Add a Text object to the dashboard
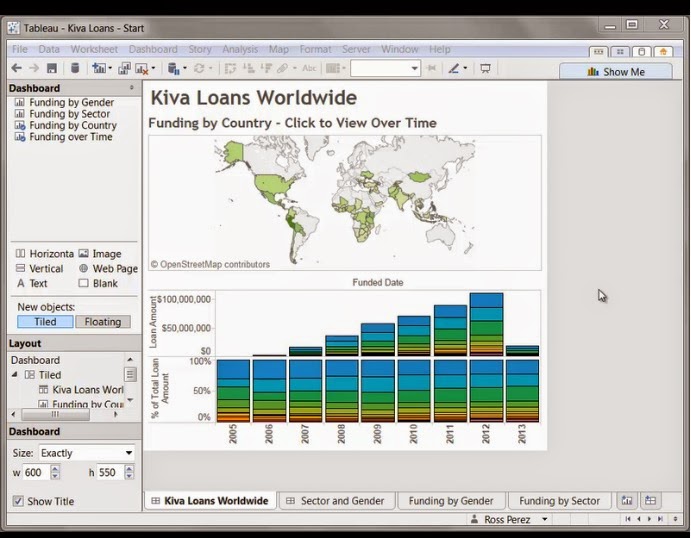The image size is (691, 538). pyautogui.click(x=32, y=283)
